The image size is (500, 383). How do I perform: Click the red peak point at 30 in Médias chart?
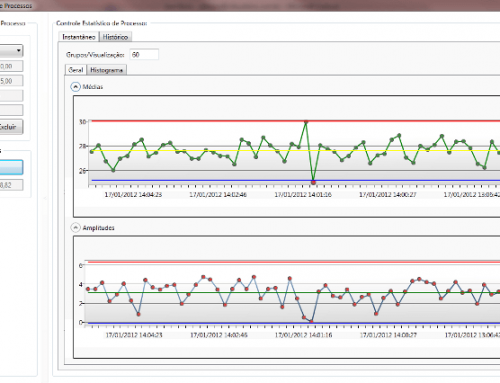306,122
